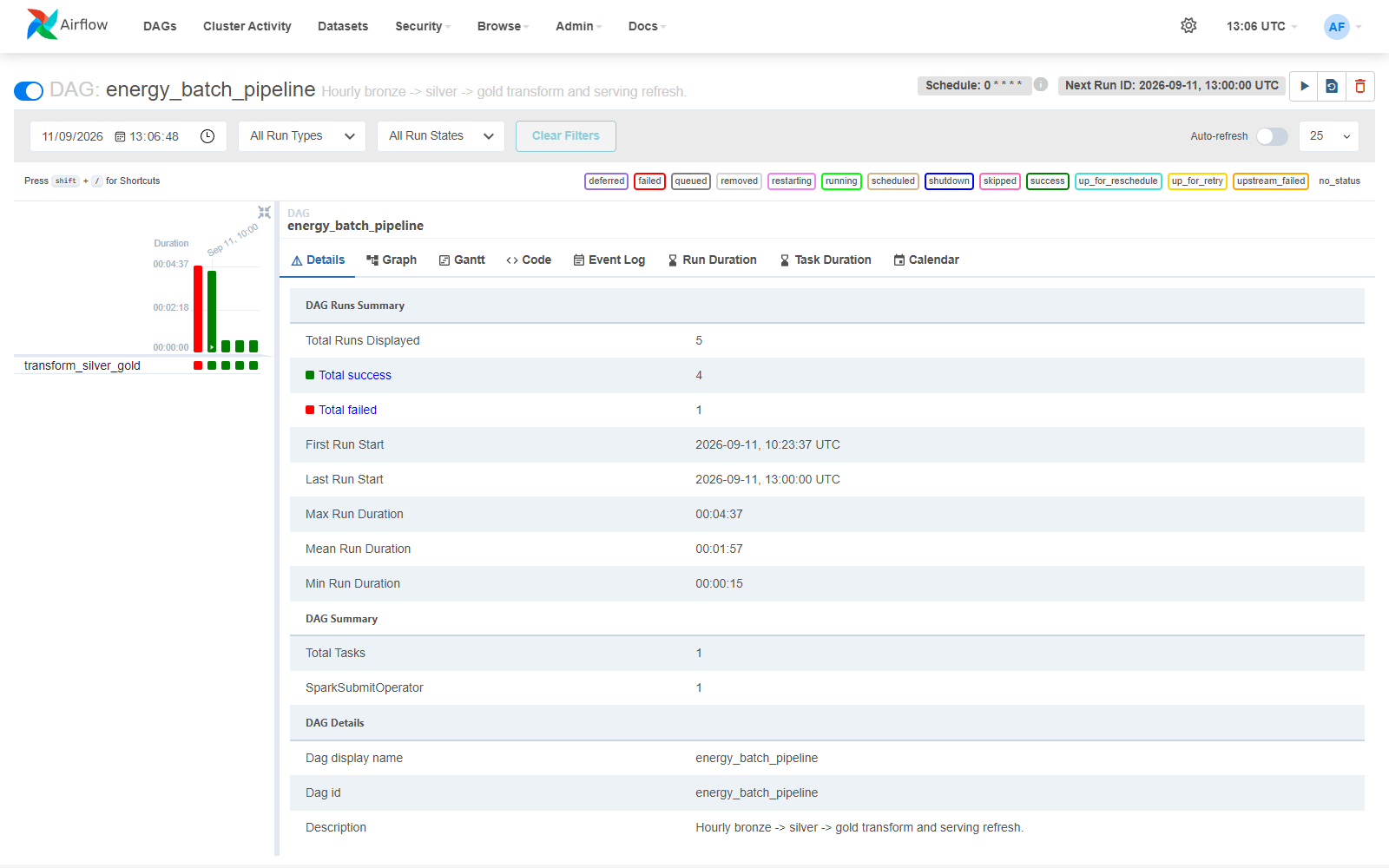Pause the DAG with the toggle
Viewport: 1389px width, 868px height.
click(x=29, y=90)
